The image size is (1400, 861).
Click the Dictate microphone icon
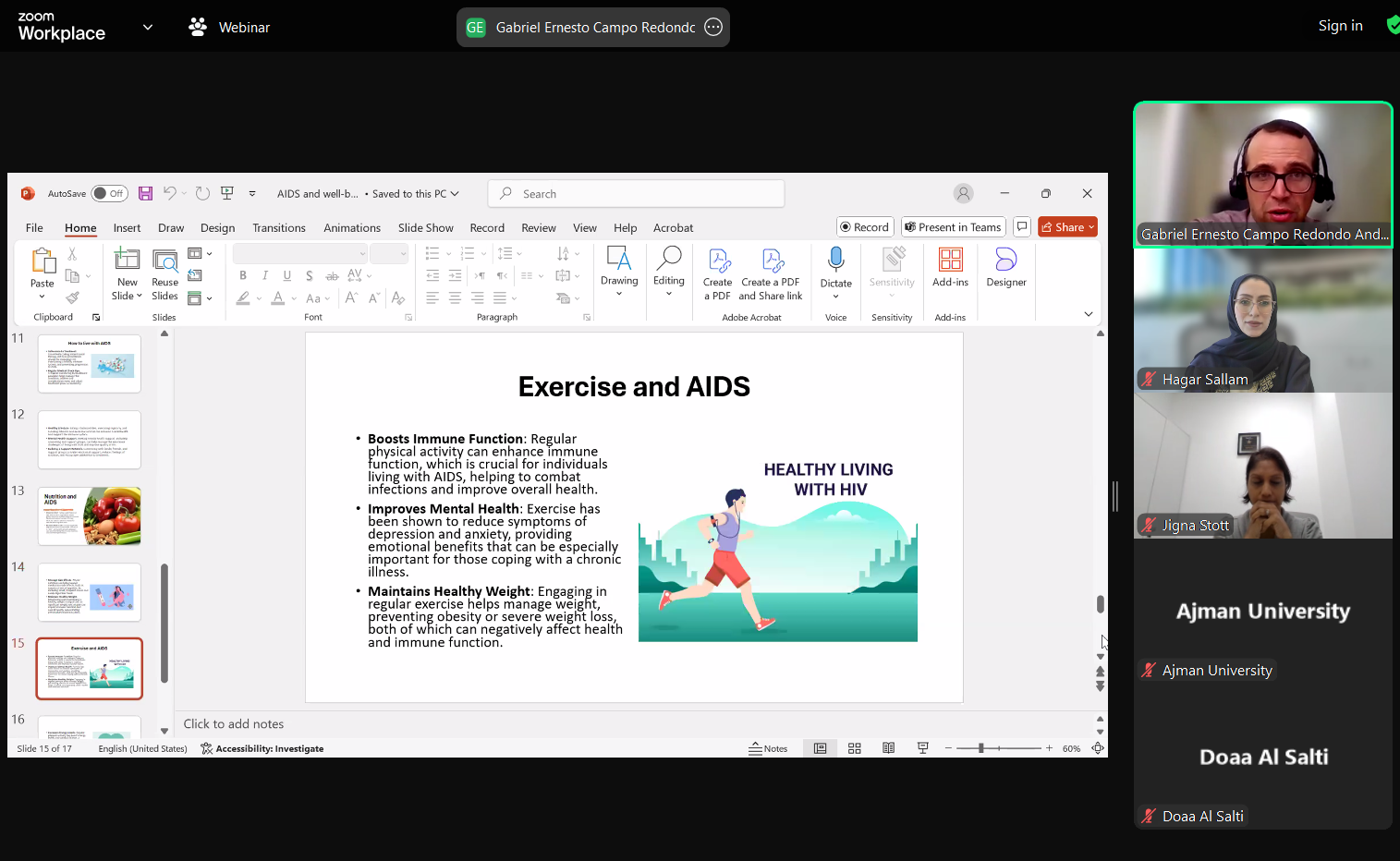pyautogui.click(x=835, y=260)
